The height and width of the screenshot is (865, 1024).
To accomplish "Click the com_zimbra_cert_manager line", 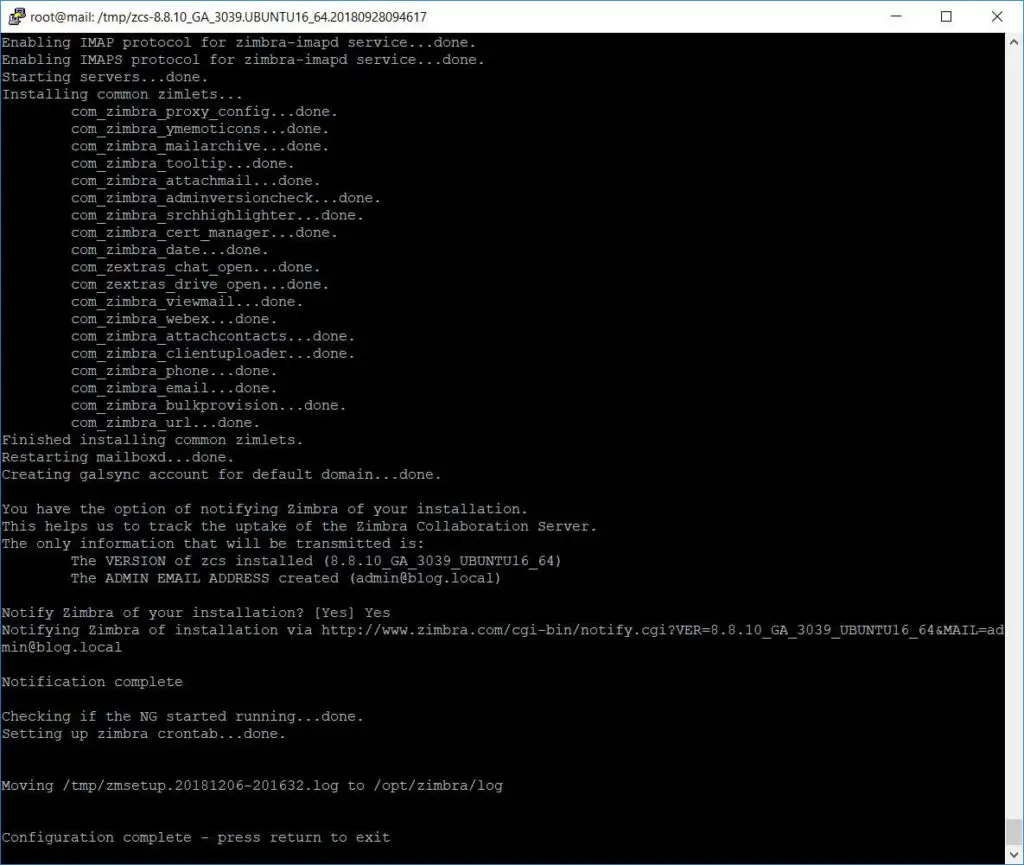I will [204, 233].
